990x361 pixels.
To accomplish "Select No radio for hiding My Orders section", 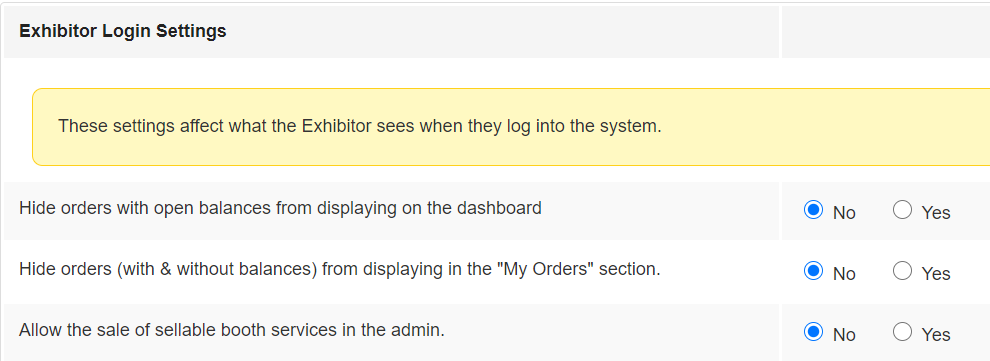I will 813,271.
